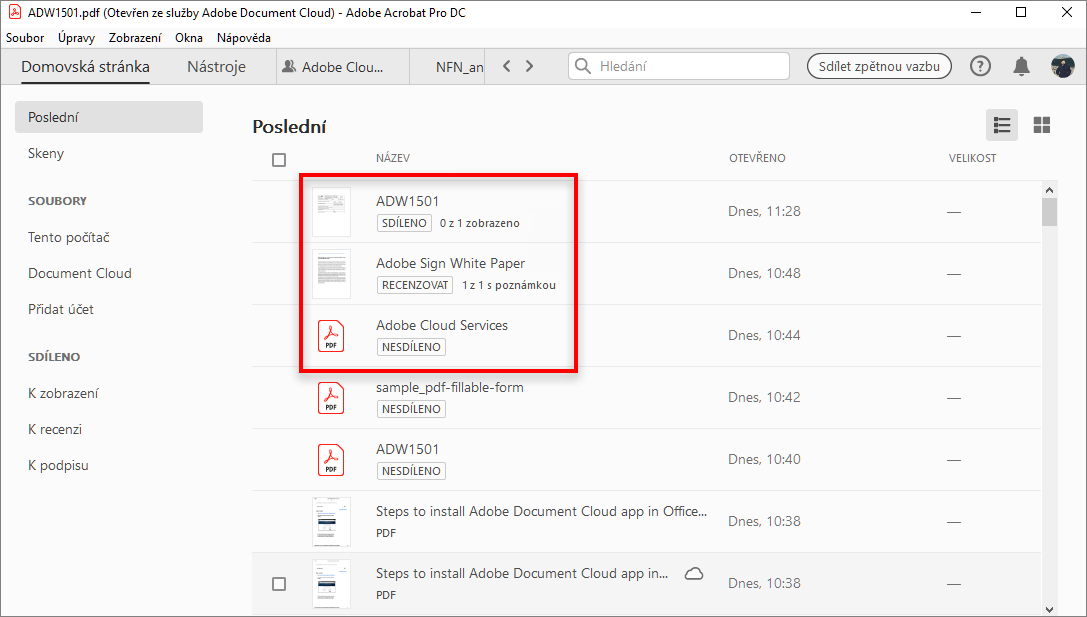Screen dimensions: 1087x617
Task: Click the 'Dnes, 10:48' opened time
Action: click(x=764, y=273)
